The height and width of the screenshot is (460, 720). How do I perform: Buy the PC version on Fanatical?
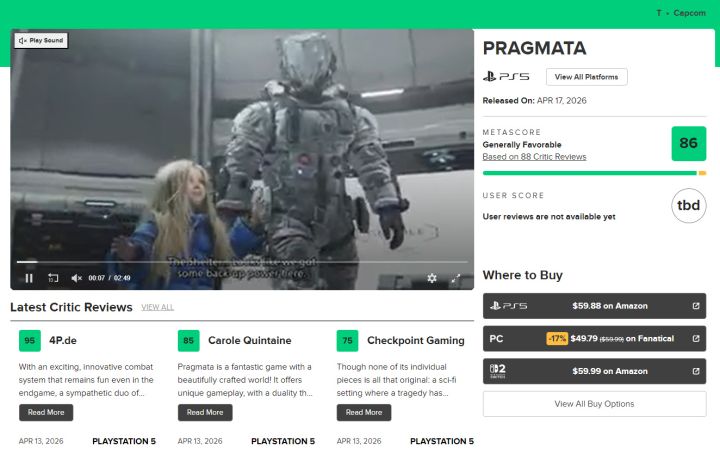coord(594,338)
